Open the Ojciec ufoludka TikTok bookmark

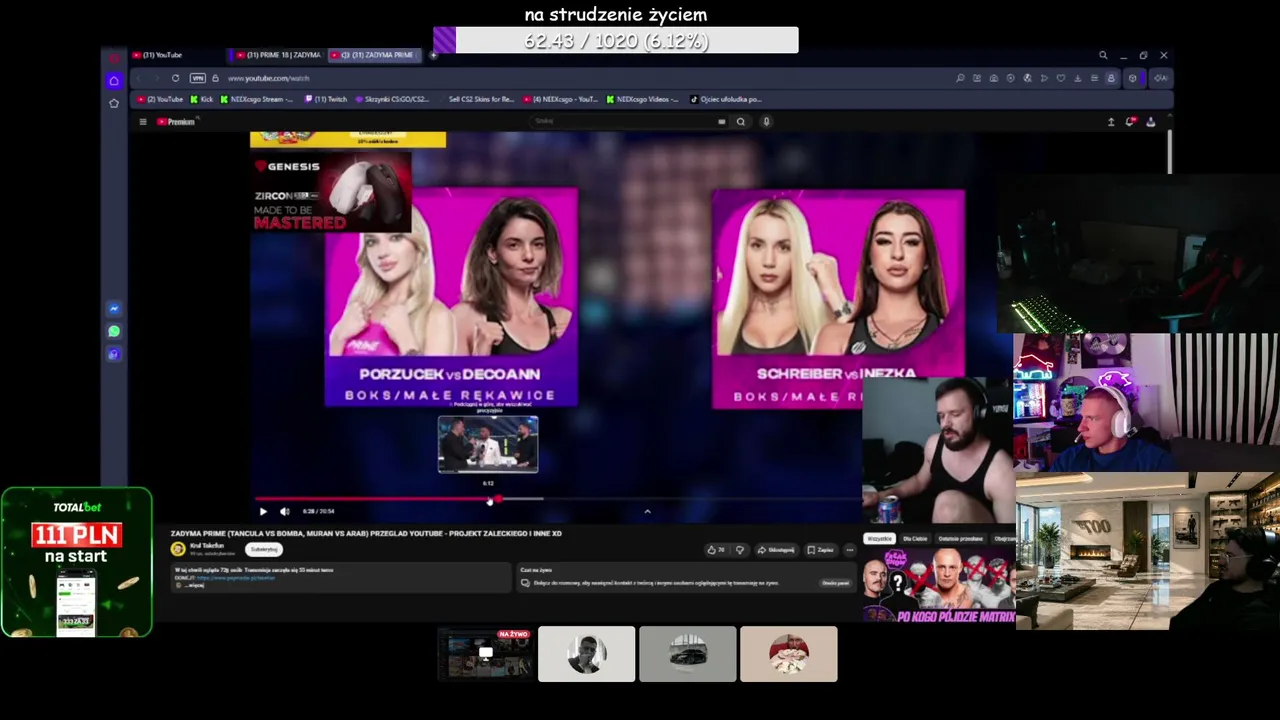pyautogui.click(x=727, y=99)
